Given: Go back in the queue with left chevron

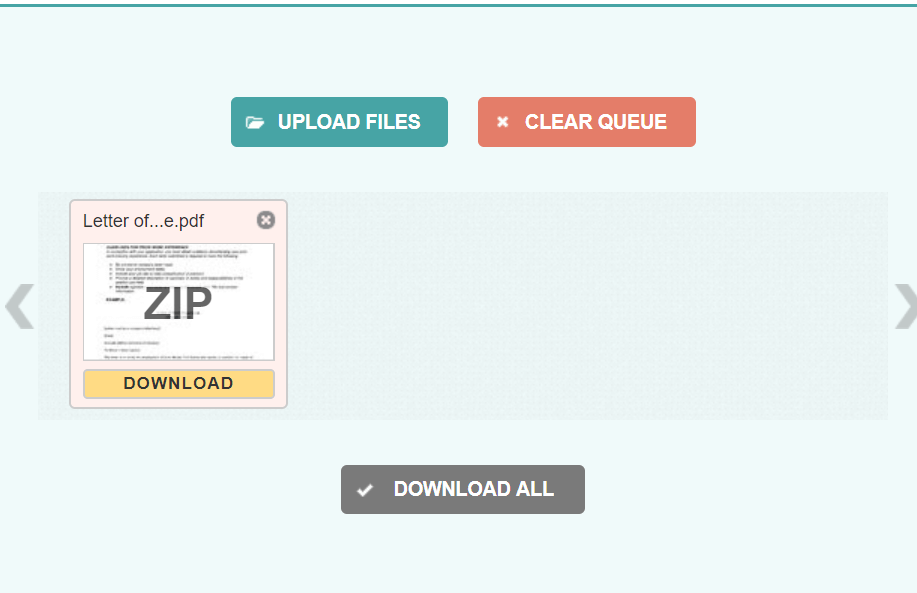Looking at the screenshot, I should [x=18, y=306].
